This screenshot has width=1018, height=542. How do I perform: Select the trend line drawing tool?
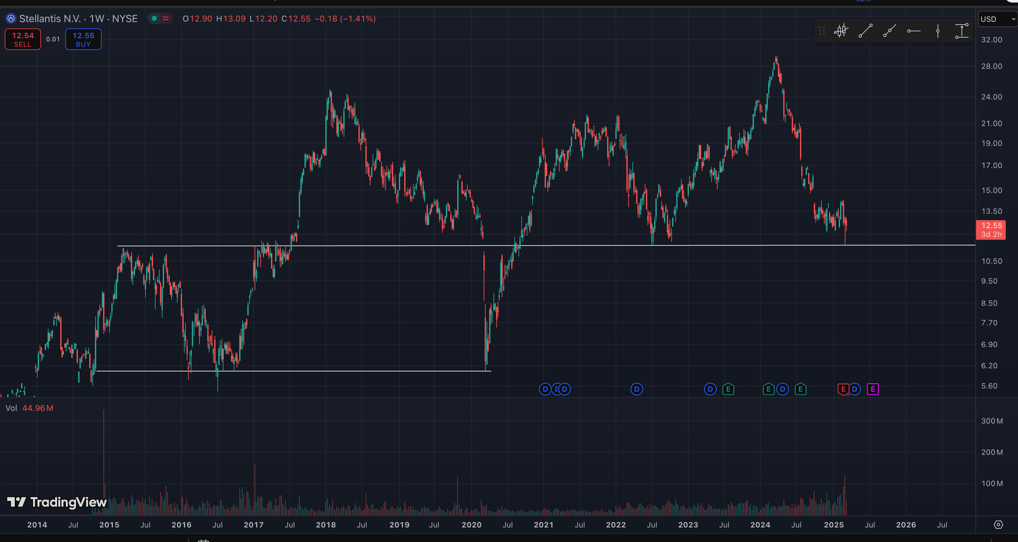(865, 31)
